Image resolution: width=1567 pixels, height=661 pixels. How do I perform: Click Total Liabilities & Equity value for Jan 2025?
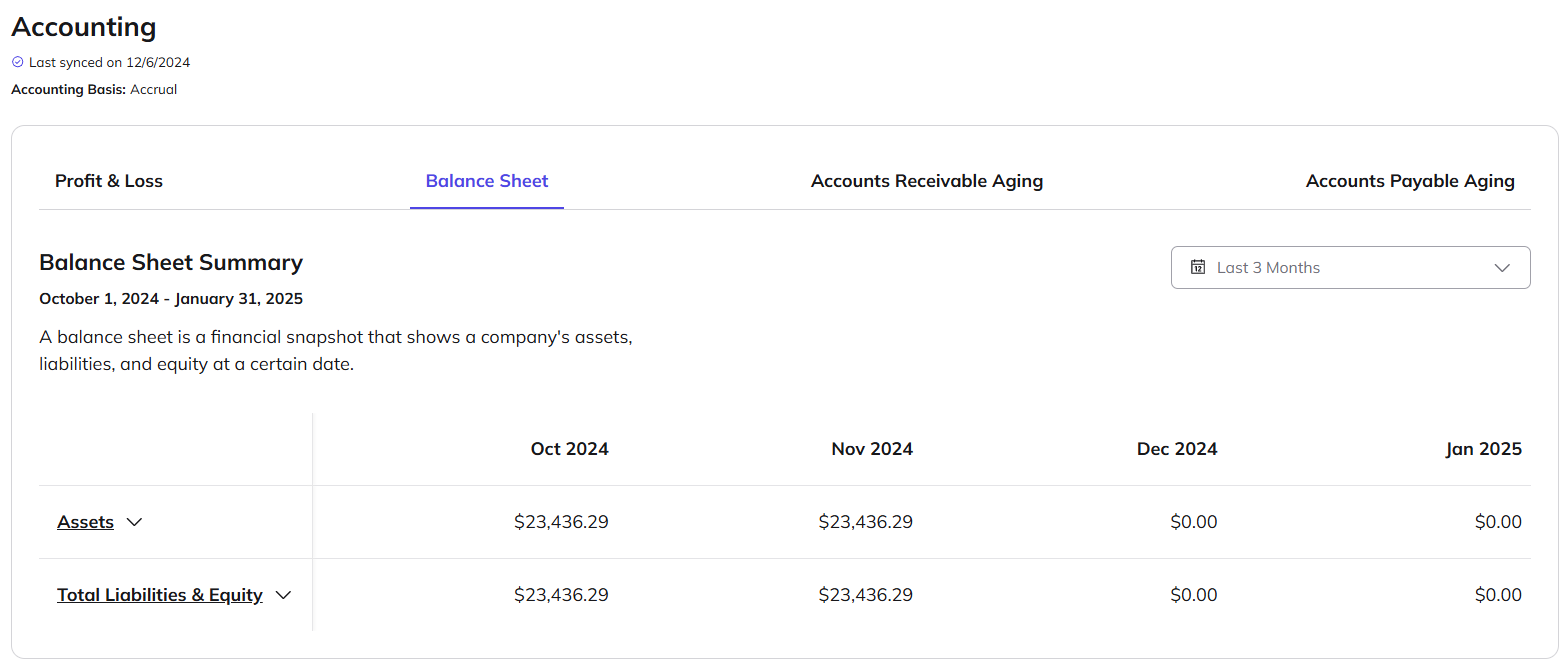(1498, 595)
